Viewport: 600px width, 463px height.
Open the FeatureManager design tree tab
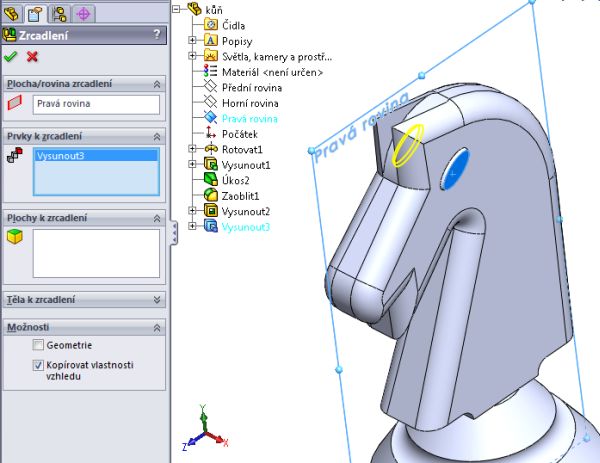[12, 12]
